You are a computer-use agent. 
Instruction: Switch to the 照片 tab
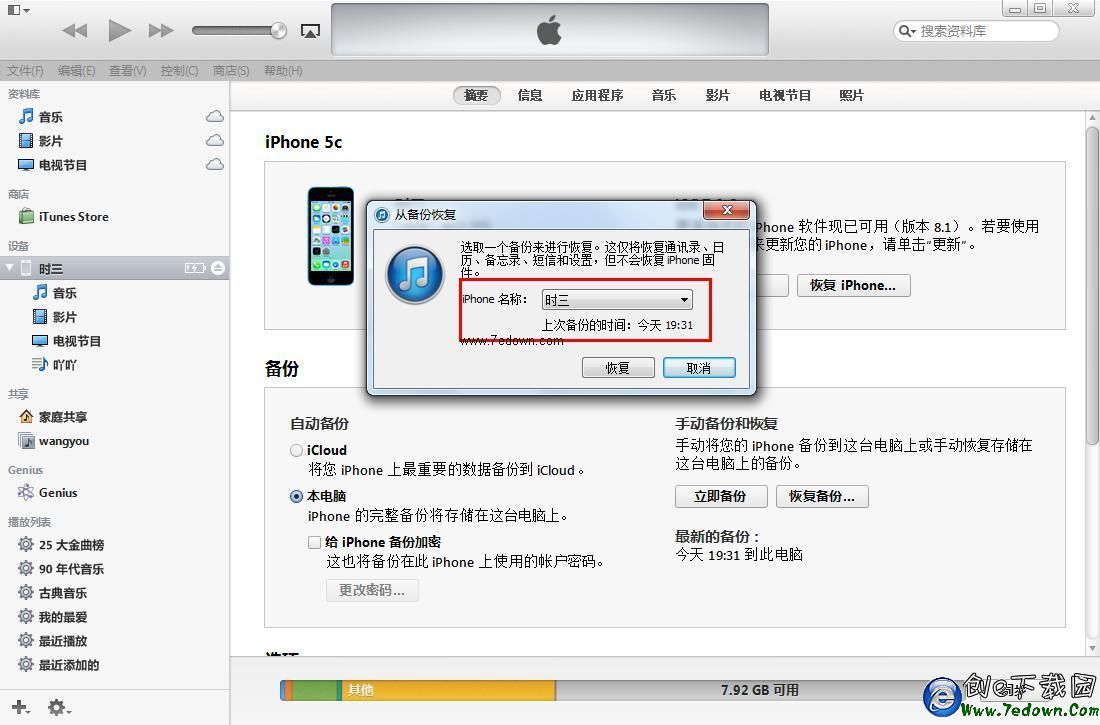pos(852,95)
